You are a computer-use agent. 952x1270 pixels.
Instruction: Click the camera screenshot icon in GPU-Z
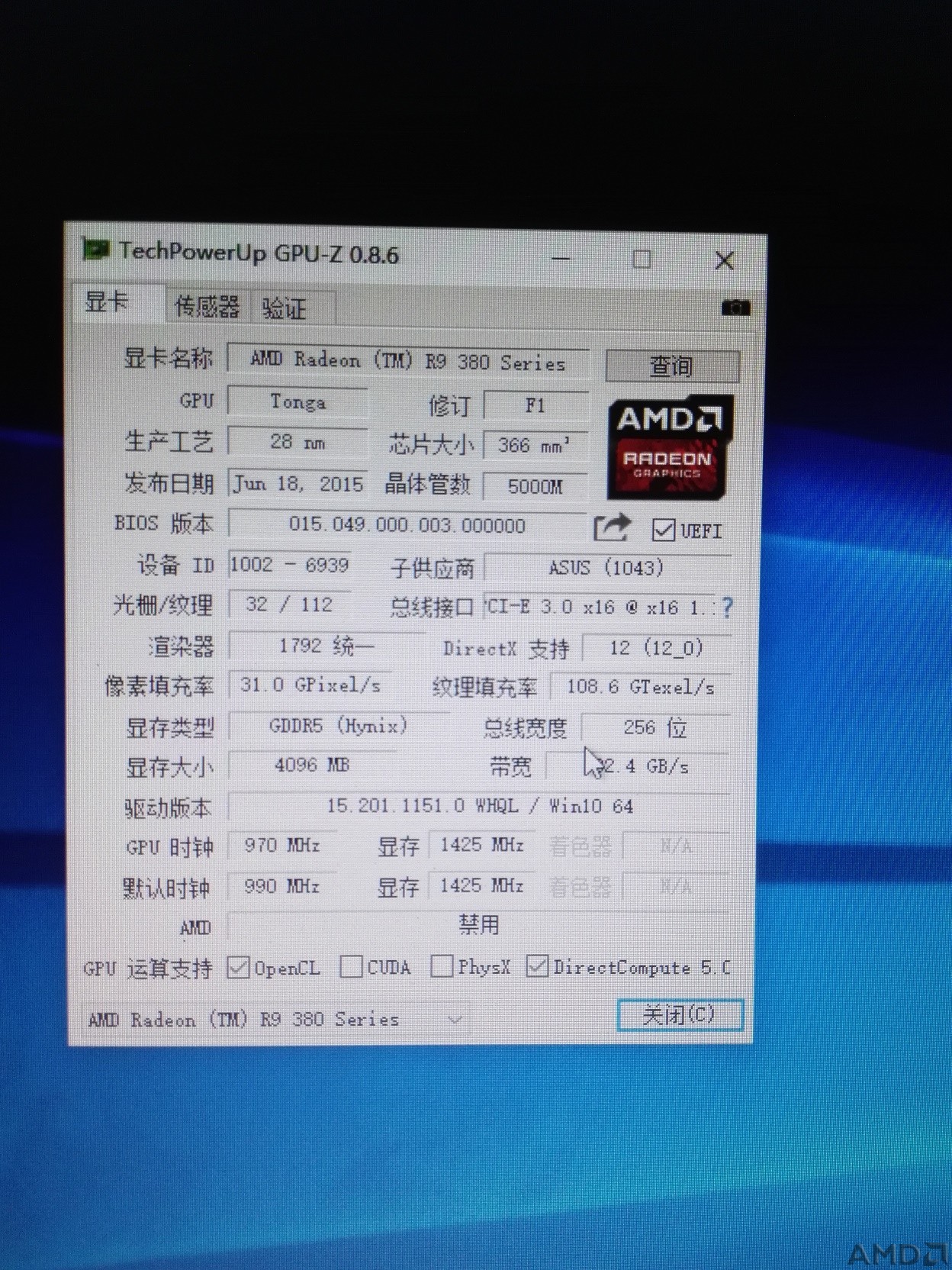[x=735, y=308]
